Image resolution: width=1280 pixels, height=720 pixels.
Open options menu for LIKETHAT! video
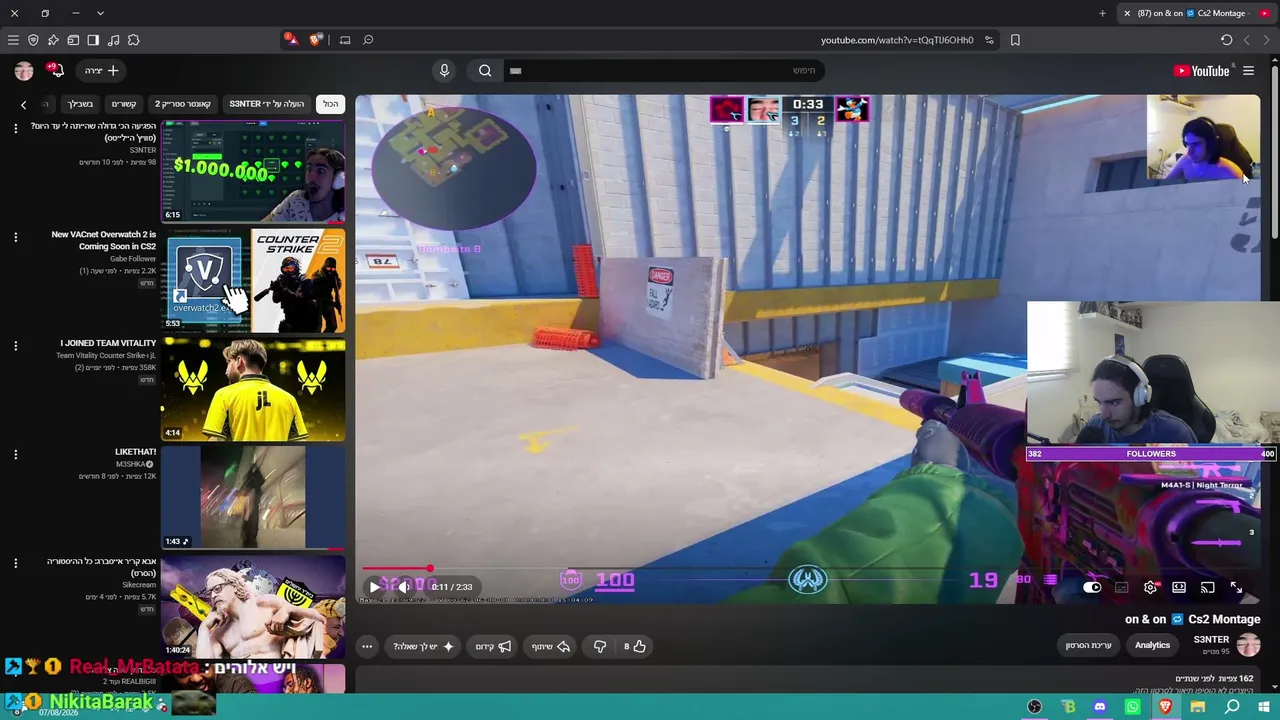[15, 455]
